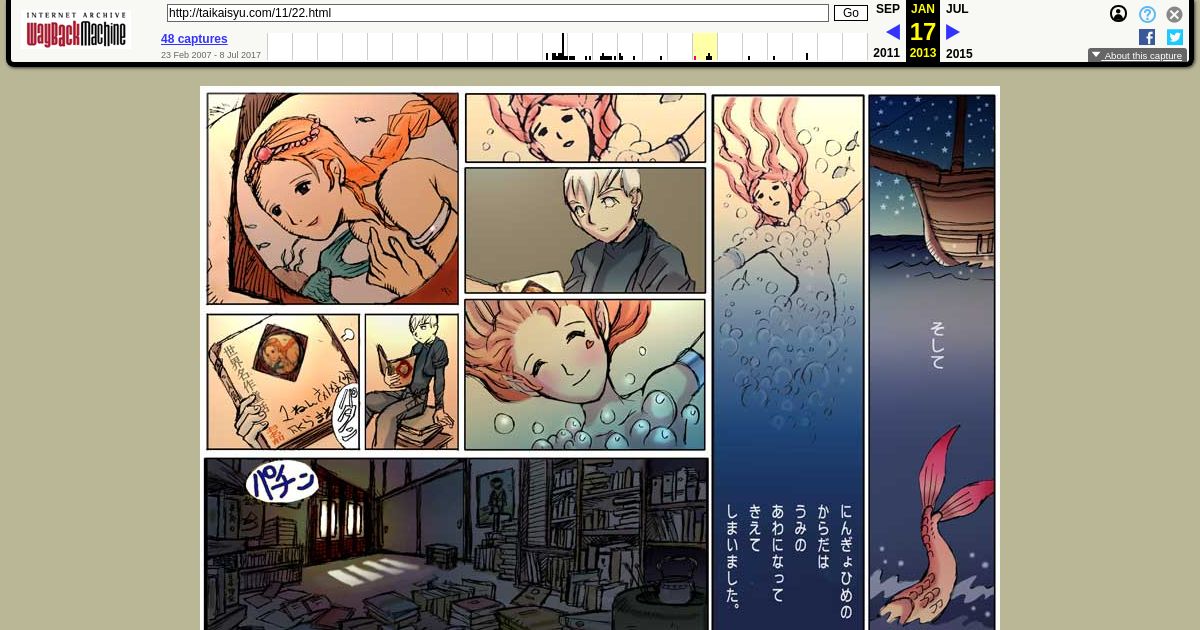Click the URL field showing taikaisyu.com/11/22.html
This screenshot has width=1200, height=630.
pos(497,13)
